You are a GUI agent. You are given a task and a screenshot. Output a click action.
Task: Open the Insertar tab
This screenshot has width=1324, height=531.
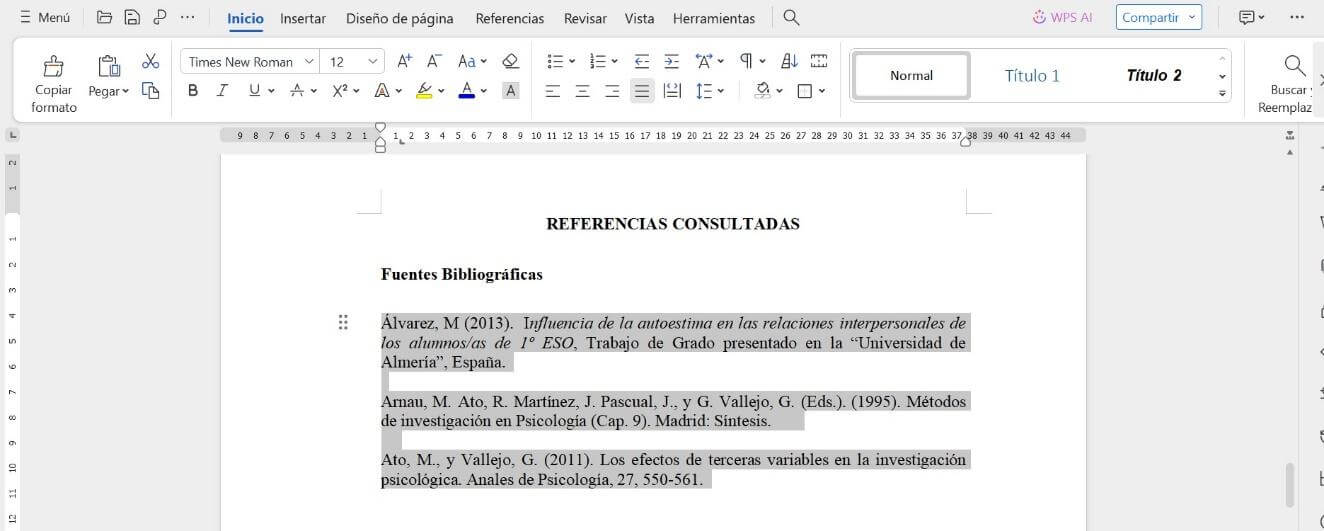303,18
